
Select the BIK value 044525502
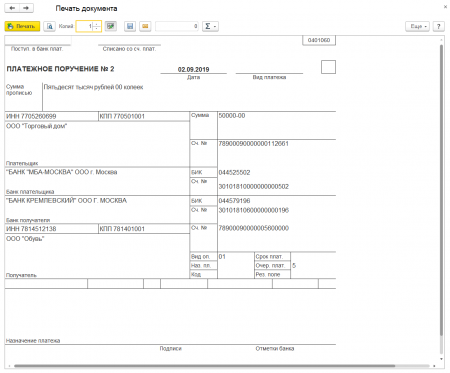(234, 173)
